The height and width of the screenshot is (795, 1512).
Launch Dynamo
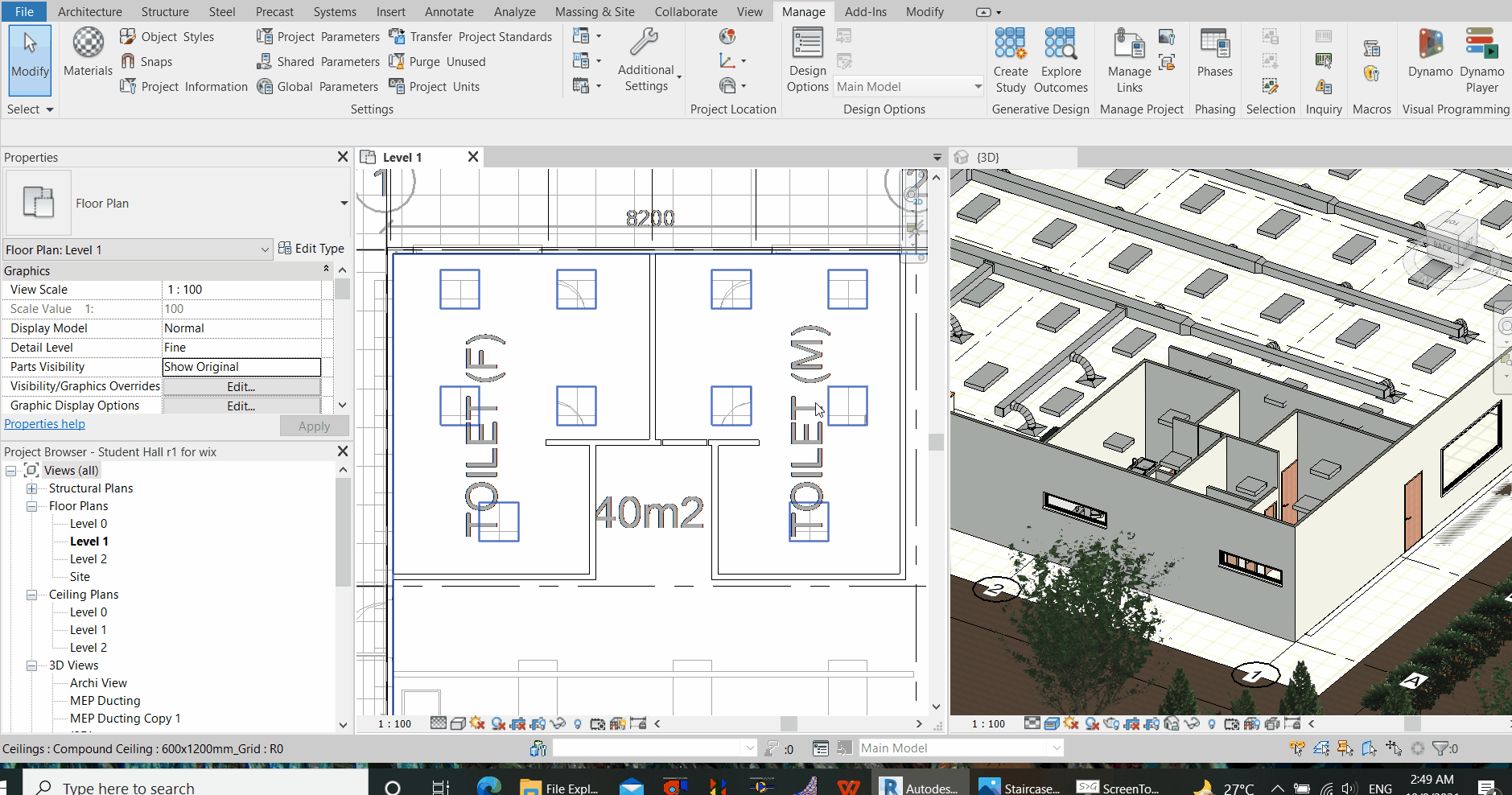tap(1430, 52)
